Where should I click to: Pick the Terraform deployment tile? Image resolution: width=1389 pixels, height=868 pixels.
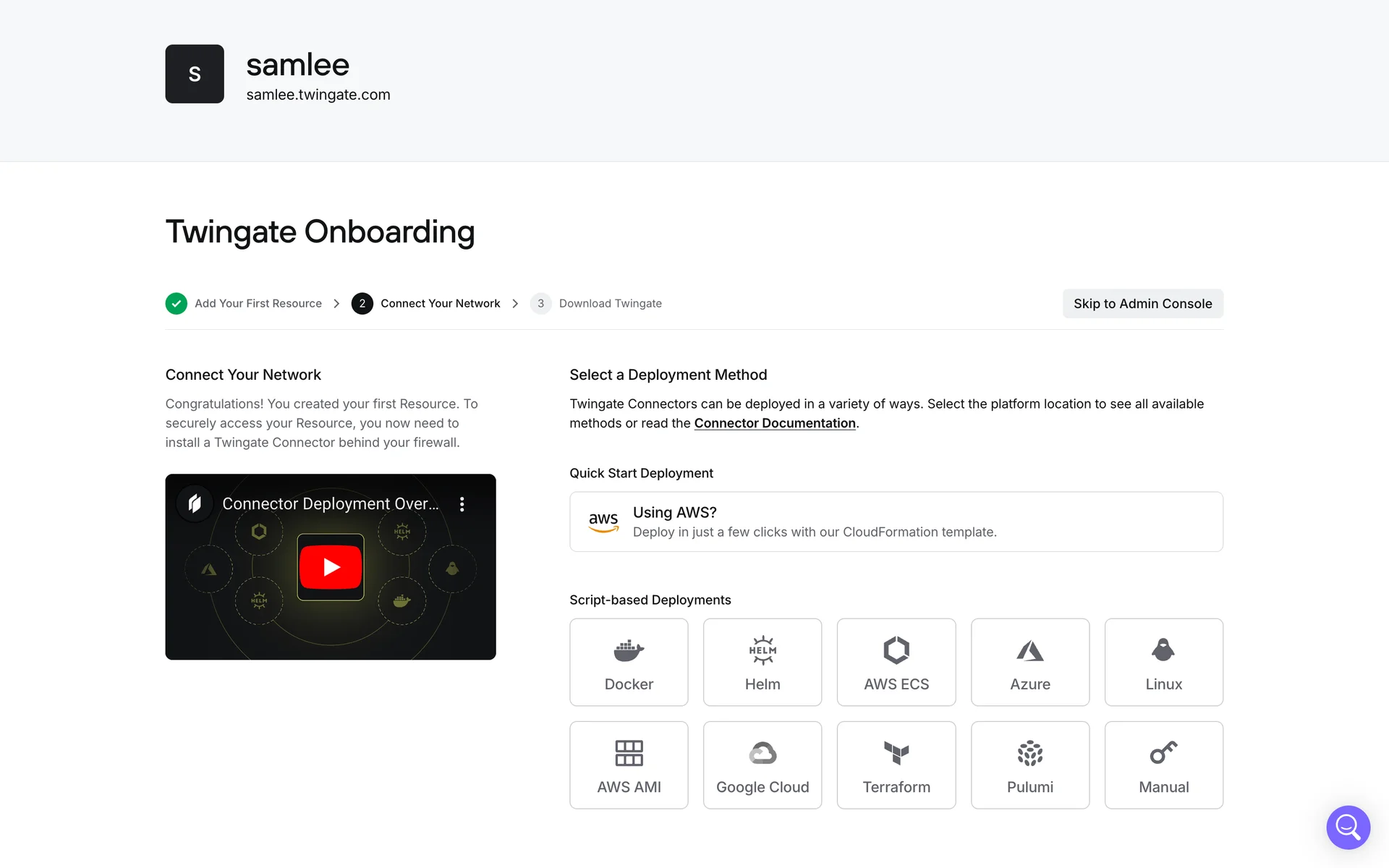click(896, 765)
